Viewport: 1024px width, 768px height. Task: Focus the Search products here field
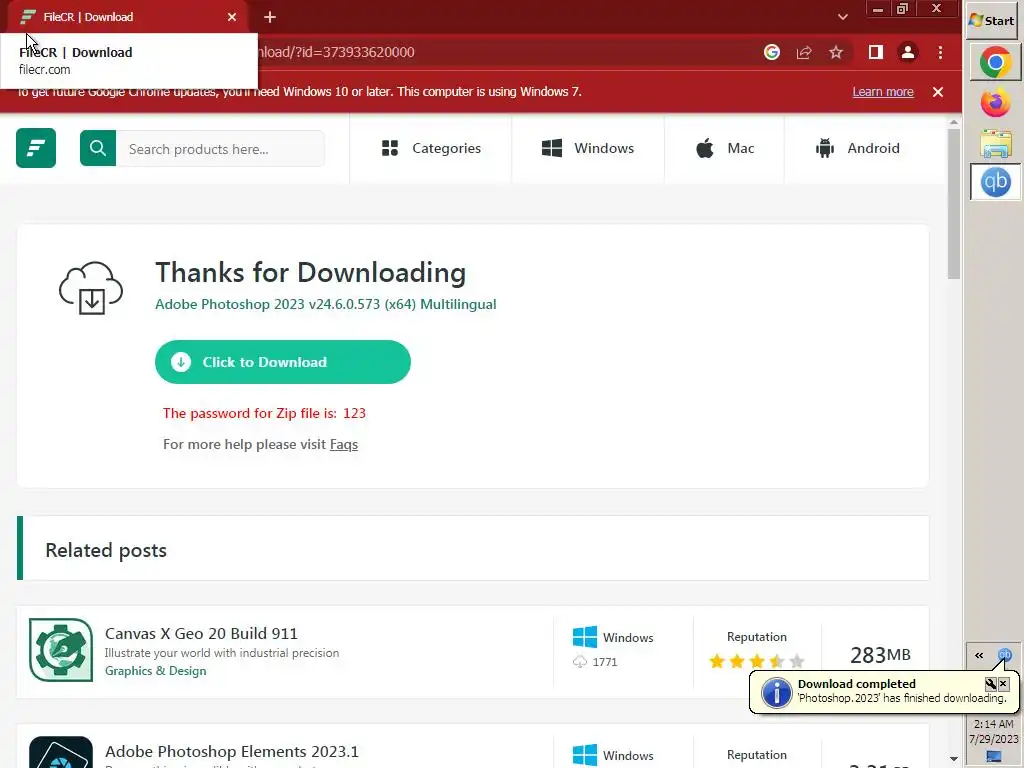pos(219,149)
